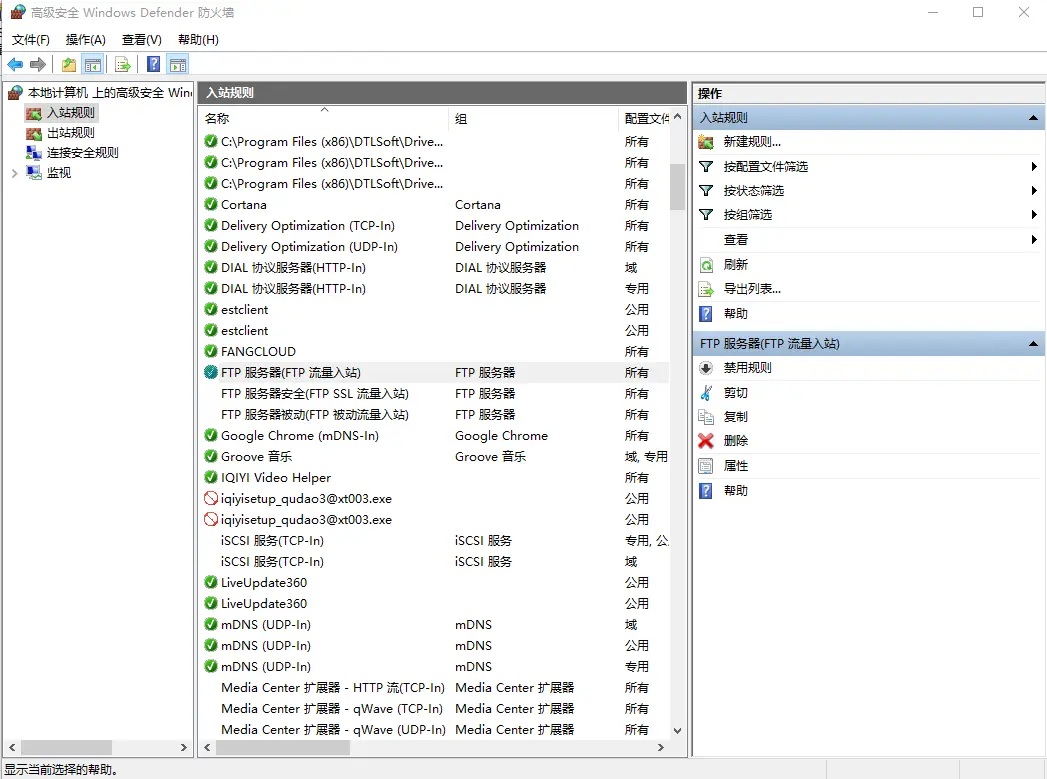Expand 按组筛选 submenu arrow

click(x=1034, y=215)
